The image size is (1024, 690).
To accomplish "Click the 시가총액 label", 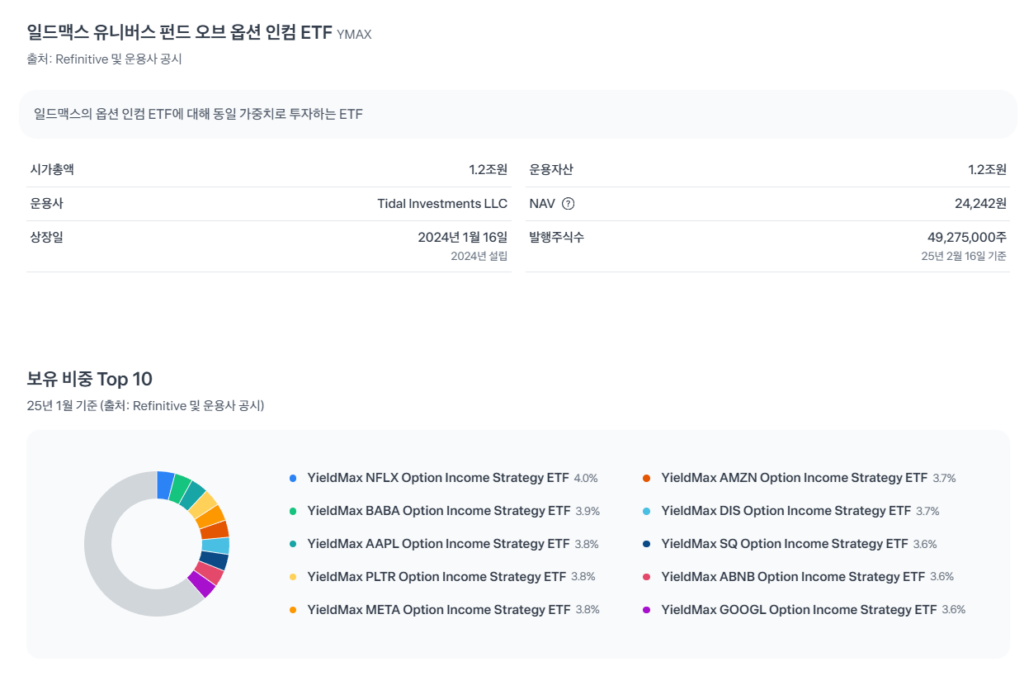I will pyautogui.click(x=52, y=170).
